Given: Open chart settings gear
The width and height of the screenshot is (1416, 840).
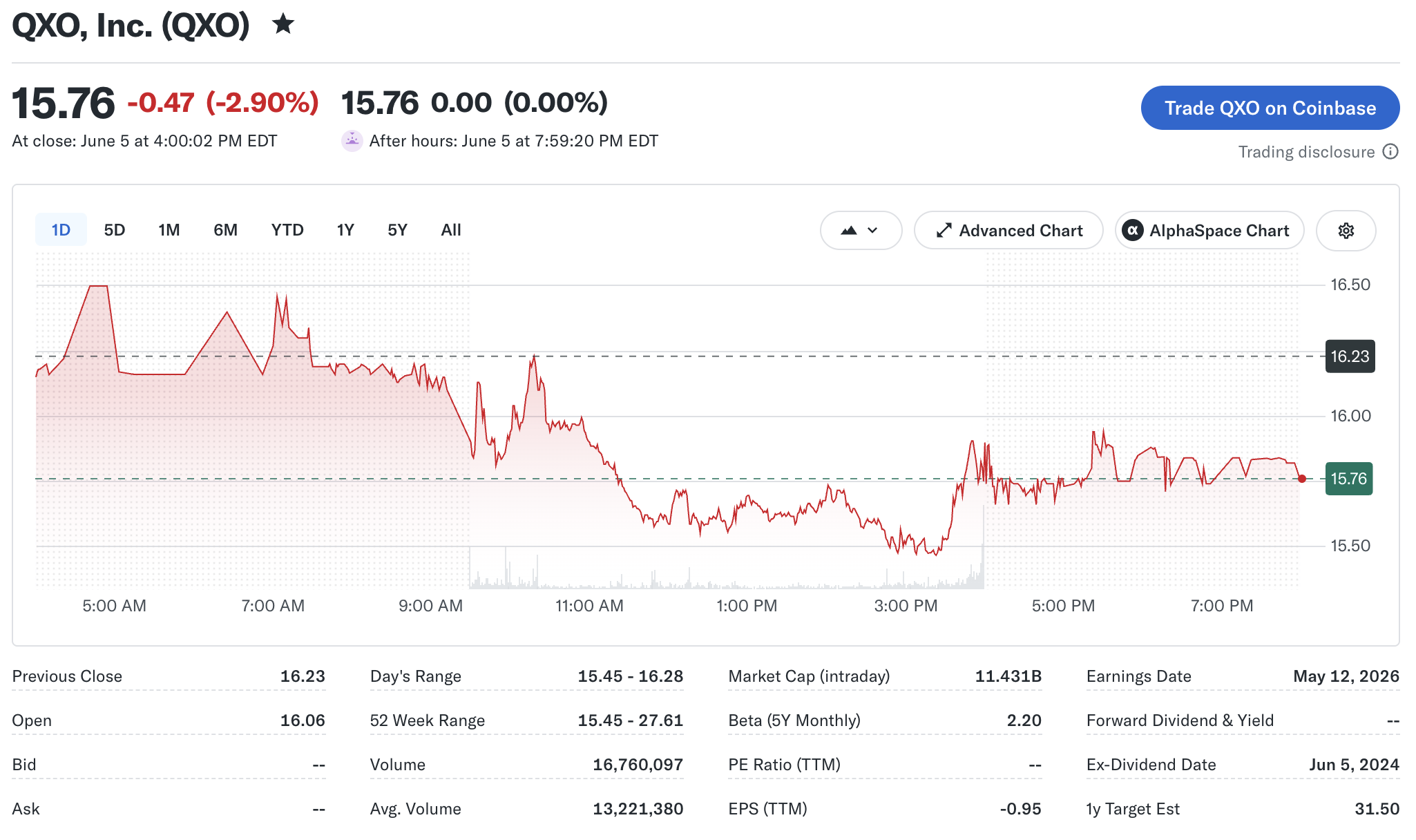Looking at the screenshot, I should coord(1346,231).
